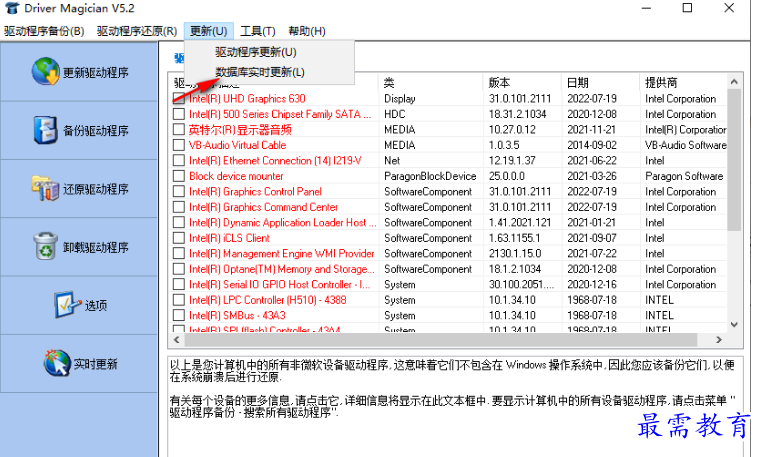Select the Intel(R) UHD Graphics 630 row
The height and width of the screenshot is (457, 759).
pos(449,99)
